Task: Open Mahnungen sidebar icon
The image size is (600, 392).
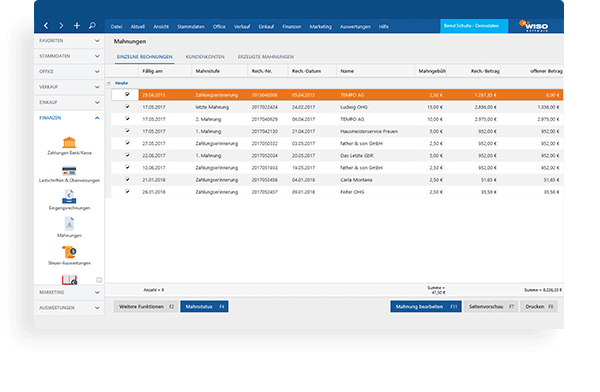Action: coord(69,224)
